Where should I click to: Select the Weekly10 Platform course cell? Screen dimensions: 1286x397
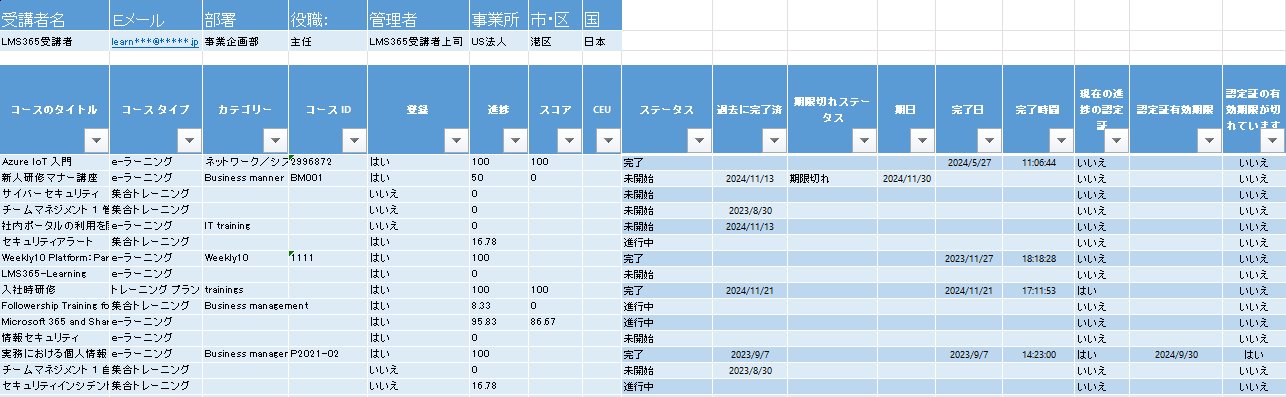(54, 257)
